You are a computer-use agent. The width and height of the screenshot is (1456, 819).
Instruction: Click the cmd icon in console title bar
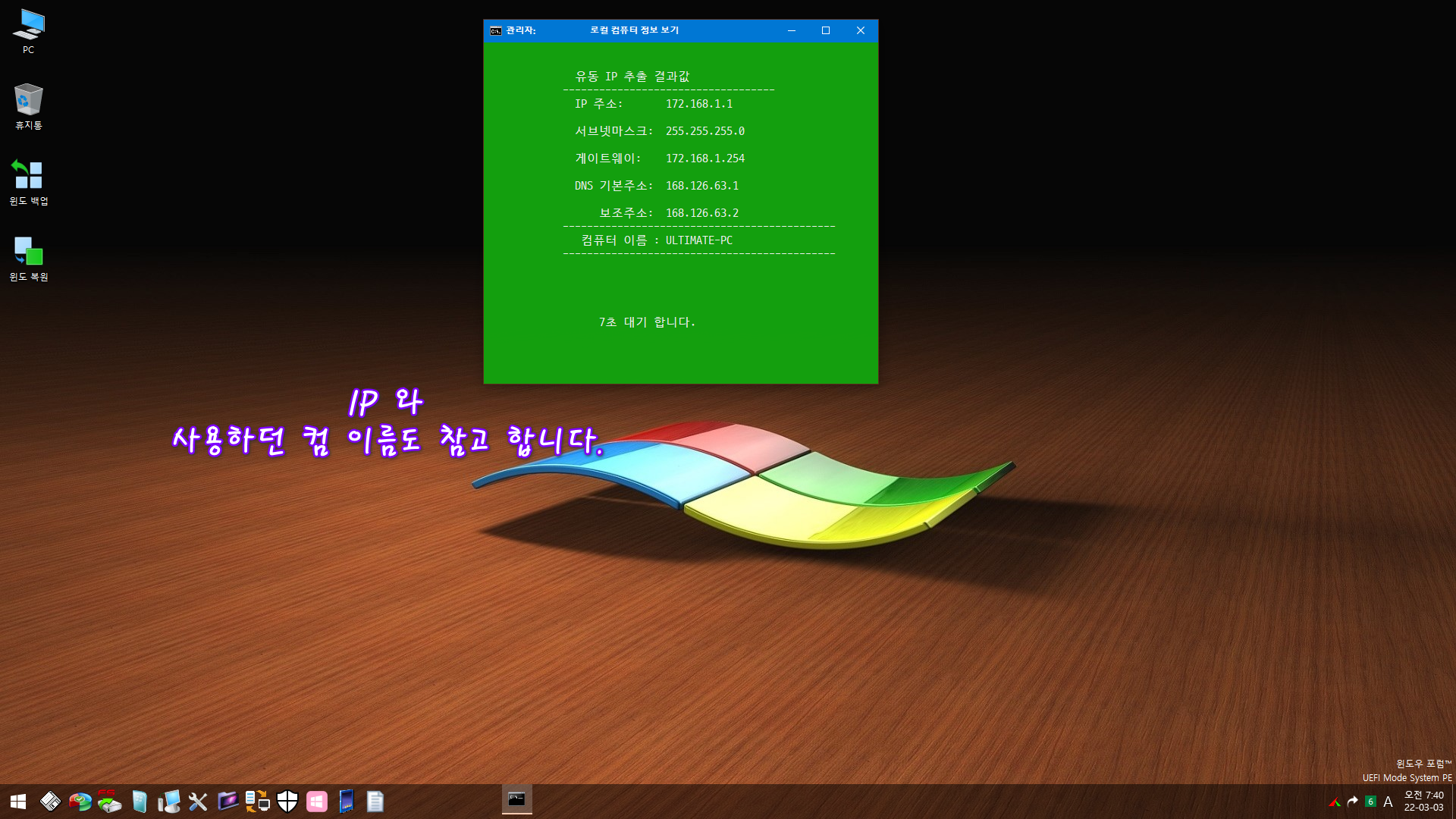point(495,30)
